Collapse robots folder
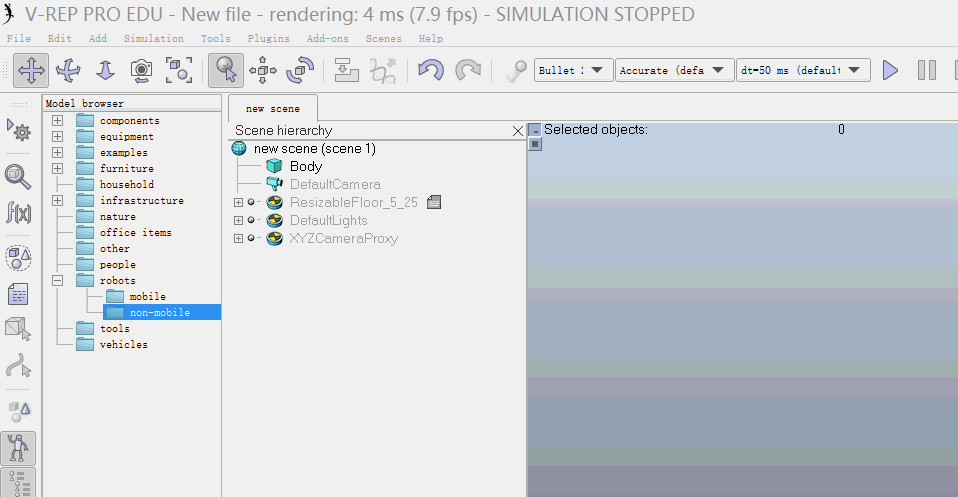 coord(57,281)
